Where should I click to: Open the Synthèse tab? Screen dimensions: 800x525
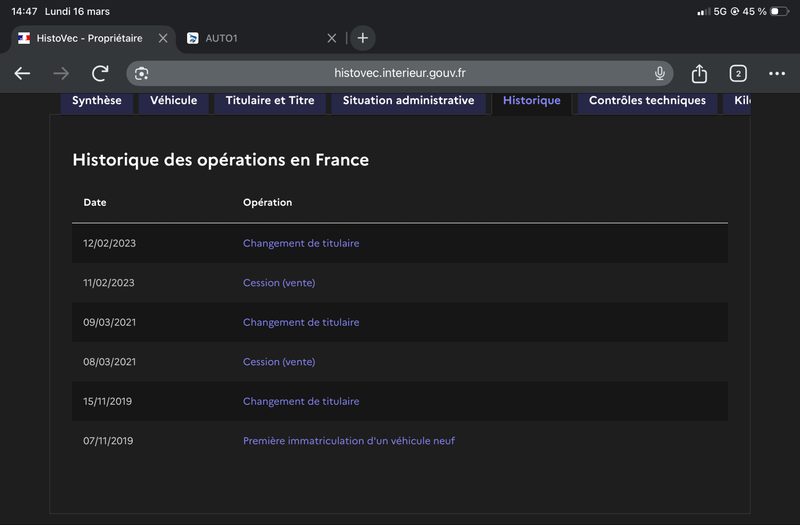[x=97, y=101]
